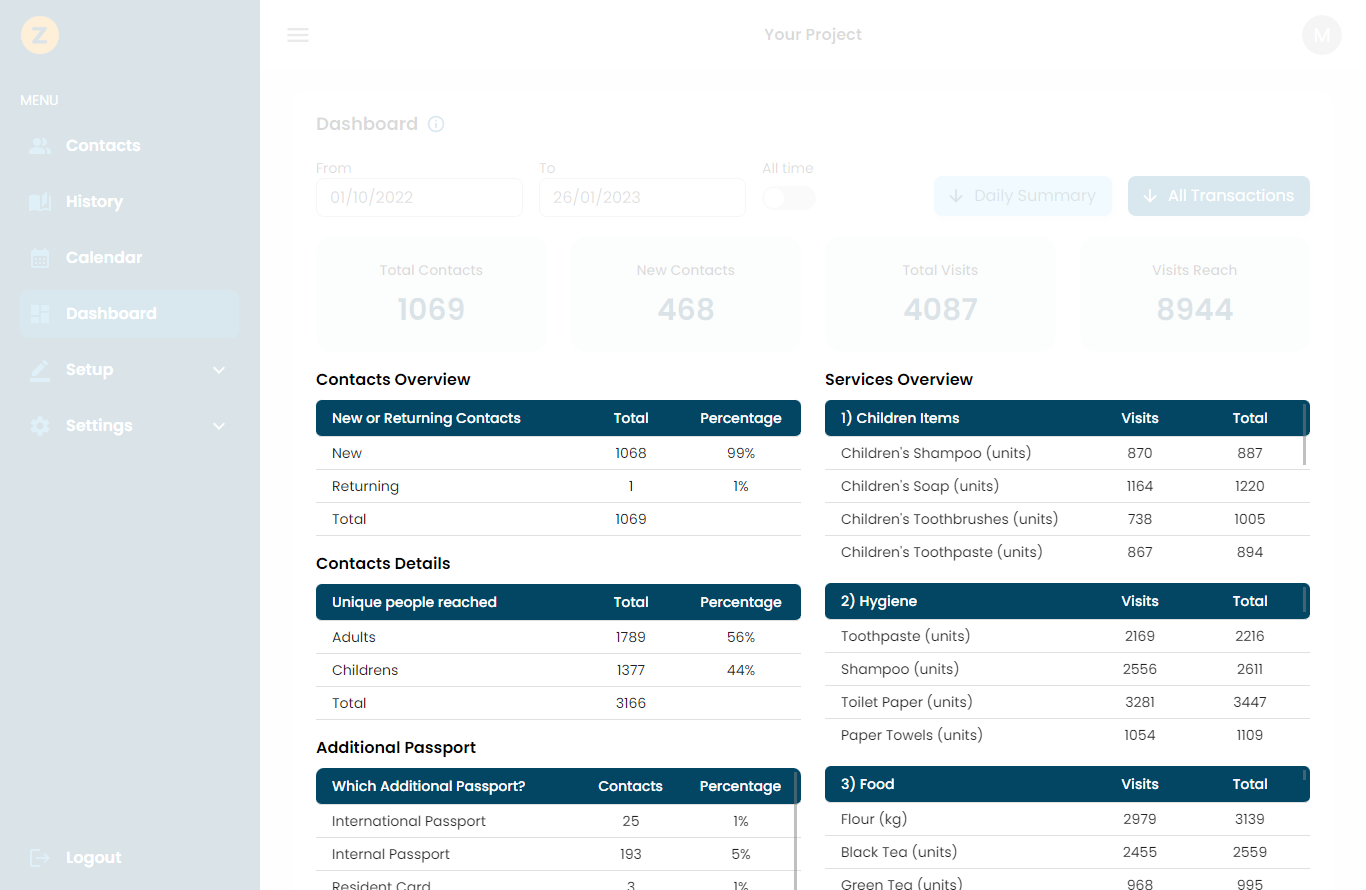
Task: Open the History section icon
Action: click(x=40, y=201)
